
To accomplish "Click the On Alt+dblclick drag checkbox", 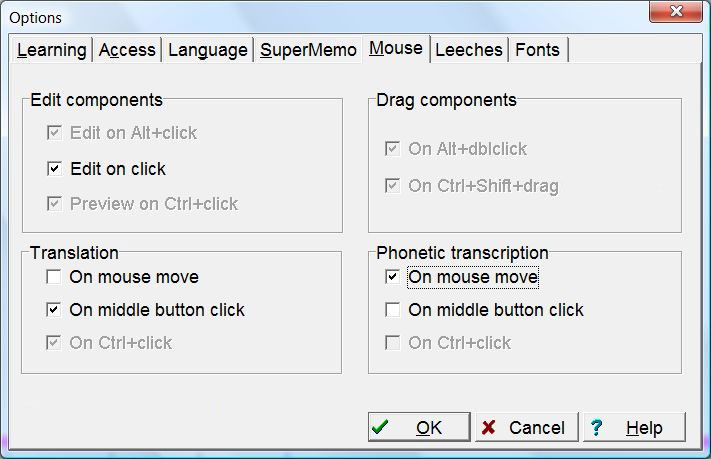I will pos(393,149).
